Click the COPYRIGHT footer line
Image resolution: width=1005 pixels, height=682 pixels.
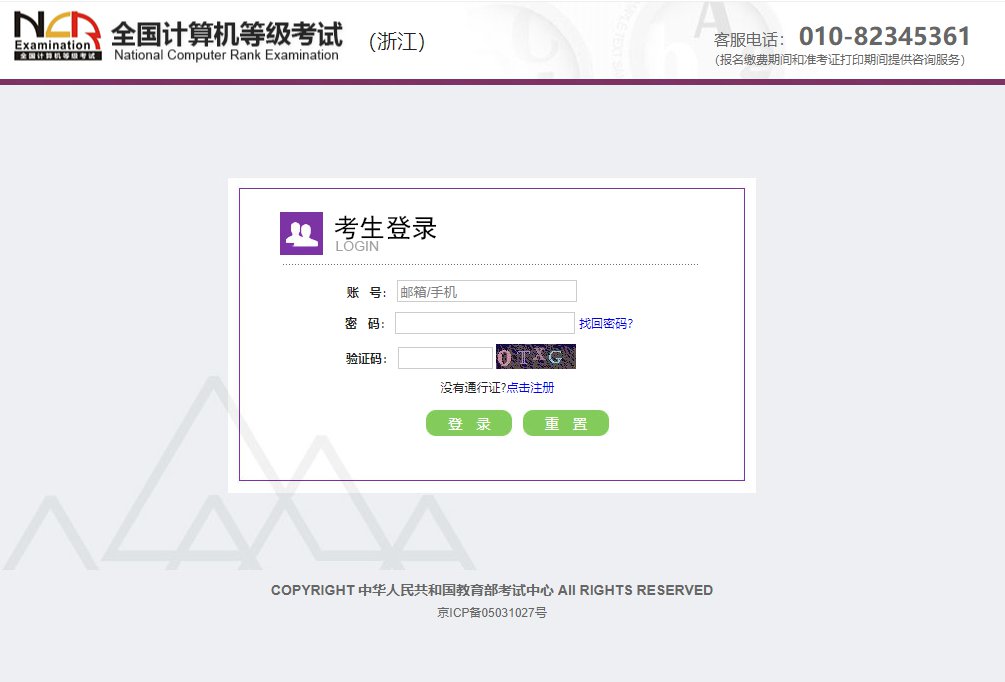[x=492, y=590]
